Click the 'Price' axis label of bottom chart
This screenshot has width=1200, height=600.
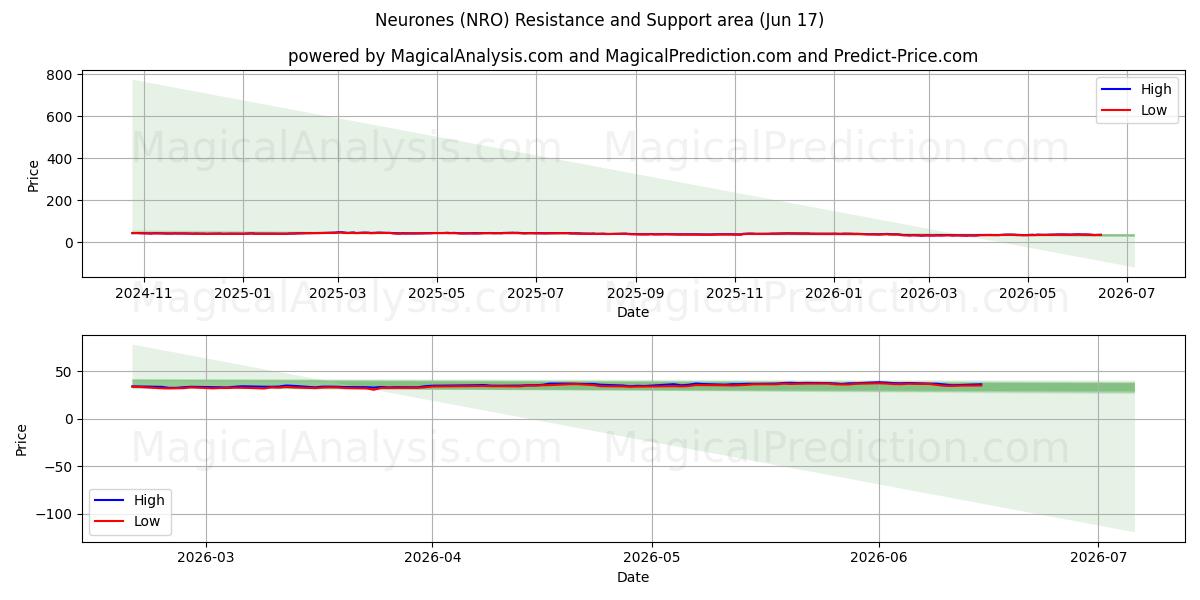pos(22,438)
